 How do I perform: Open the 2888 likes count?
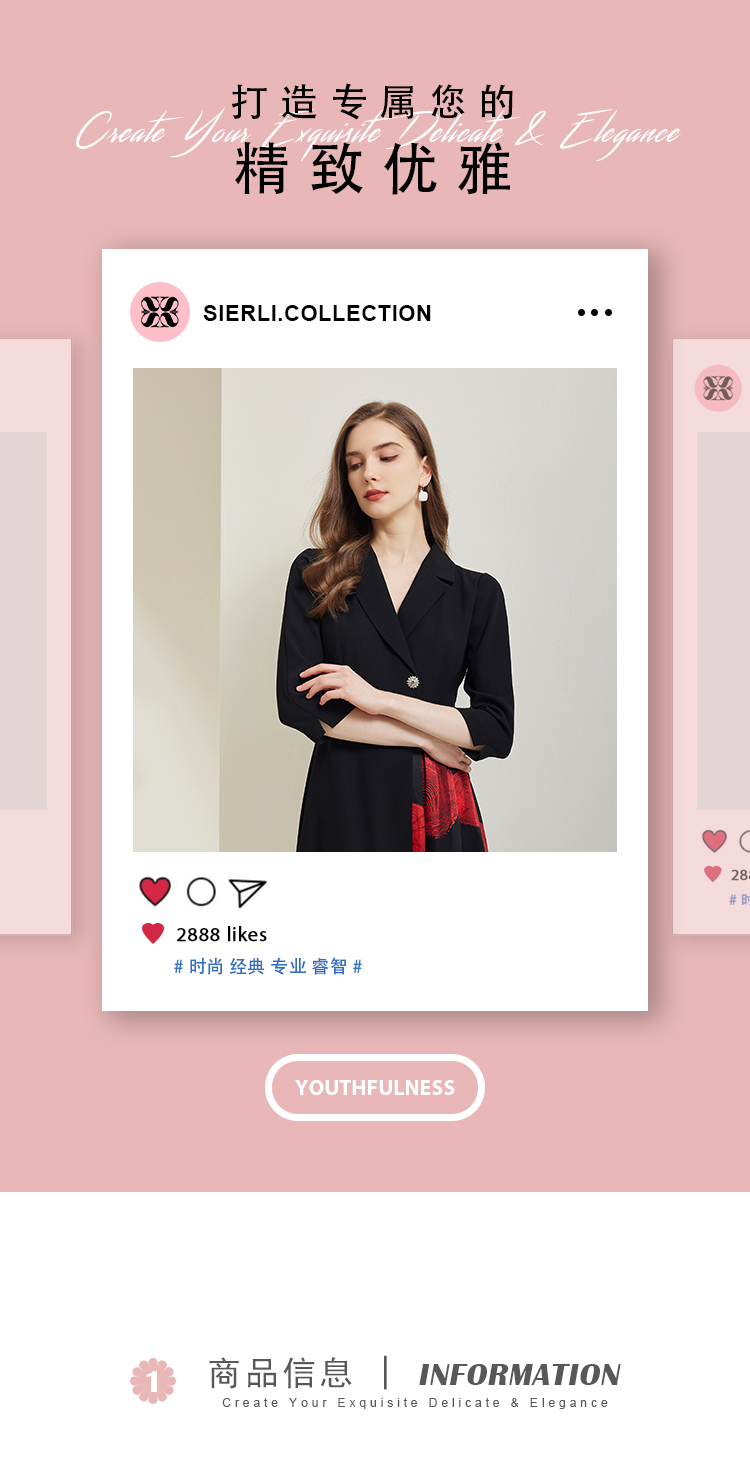click(222, 934)
